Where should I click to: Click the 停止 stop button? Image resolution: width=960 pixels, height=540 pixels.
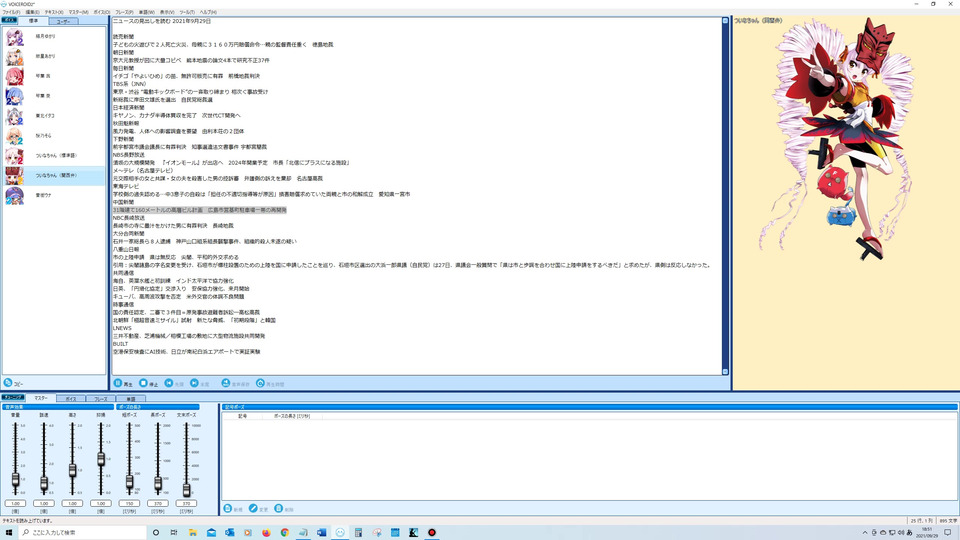click(149, 383)
